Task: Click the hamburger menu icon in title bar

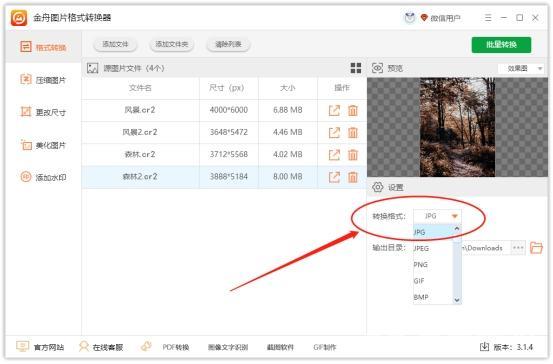Action: click(488, 18)
